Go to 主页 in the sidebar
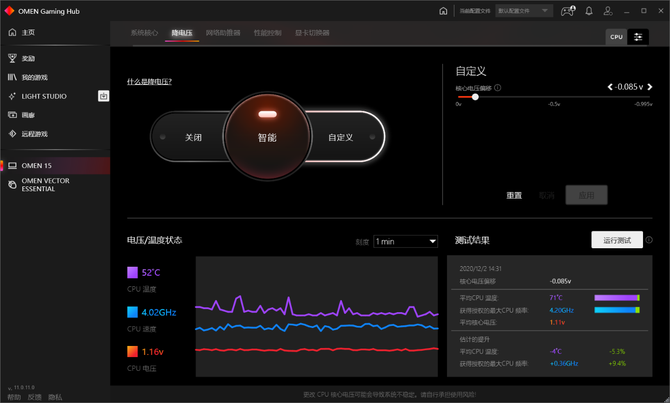Screen dimensions: 670x403 tap(28, 32)
